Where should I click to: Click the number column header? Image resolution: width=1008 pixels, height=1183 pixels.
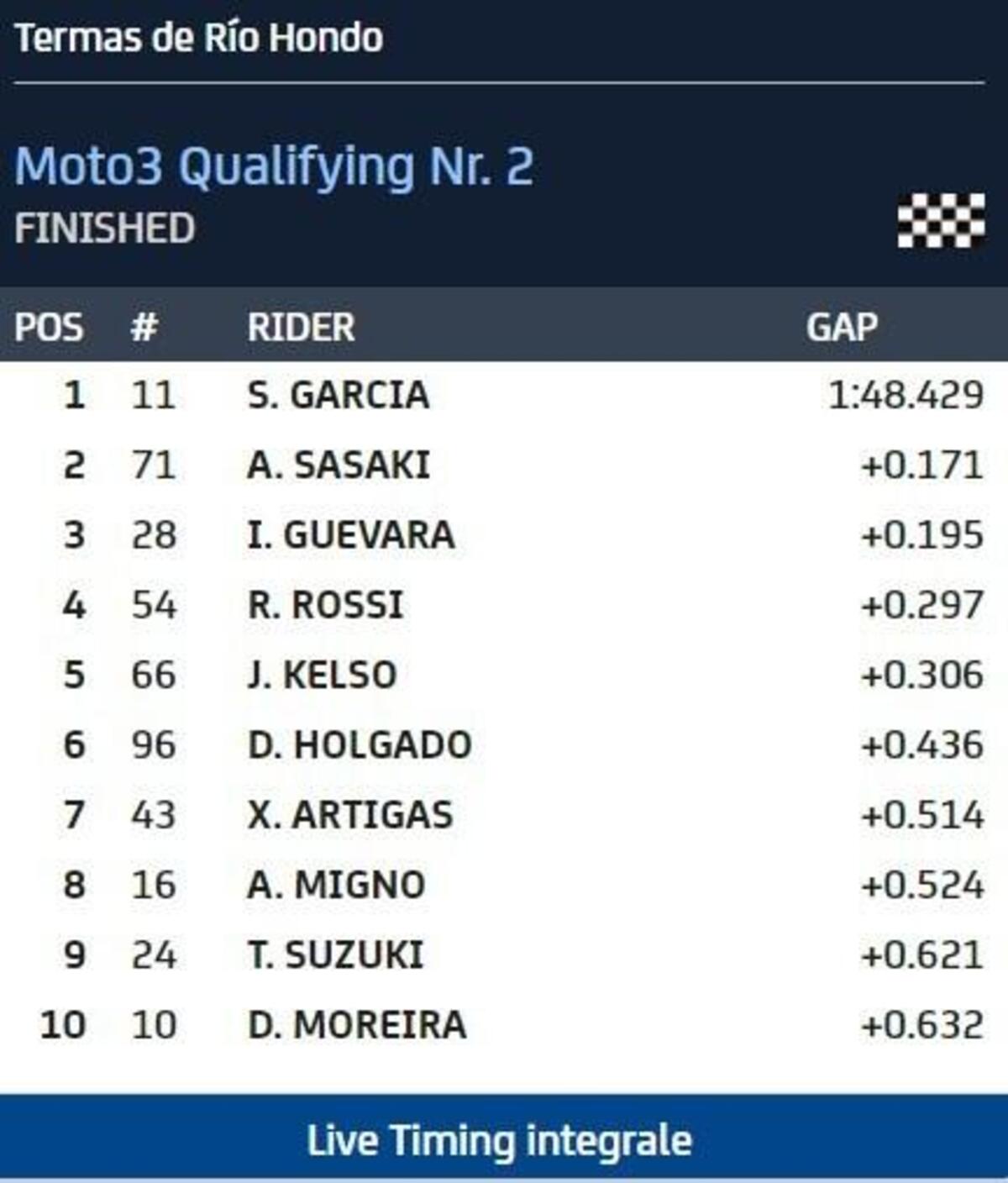(x=144, y=327)
